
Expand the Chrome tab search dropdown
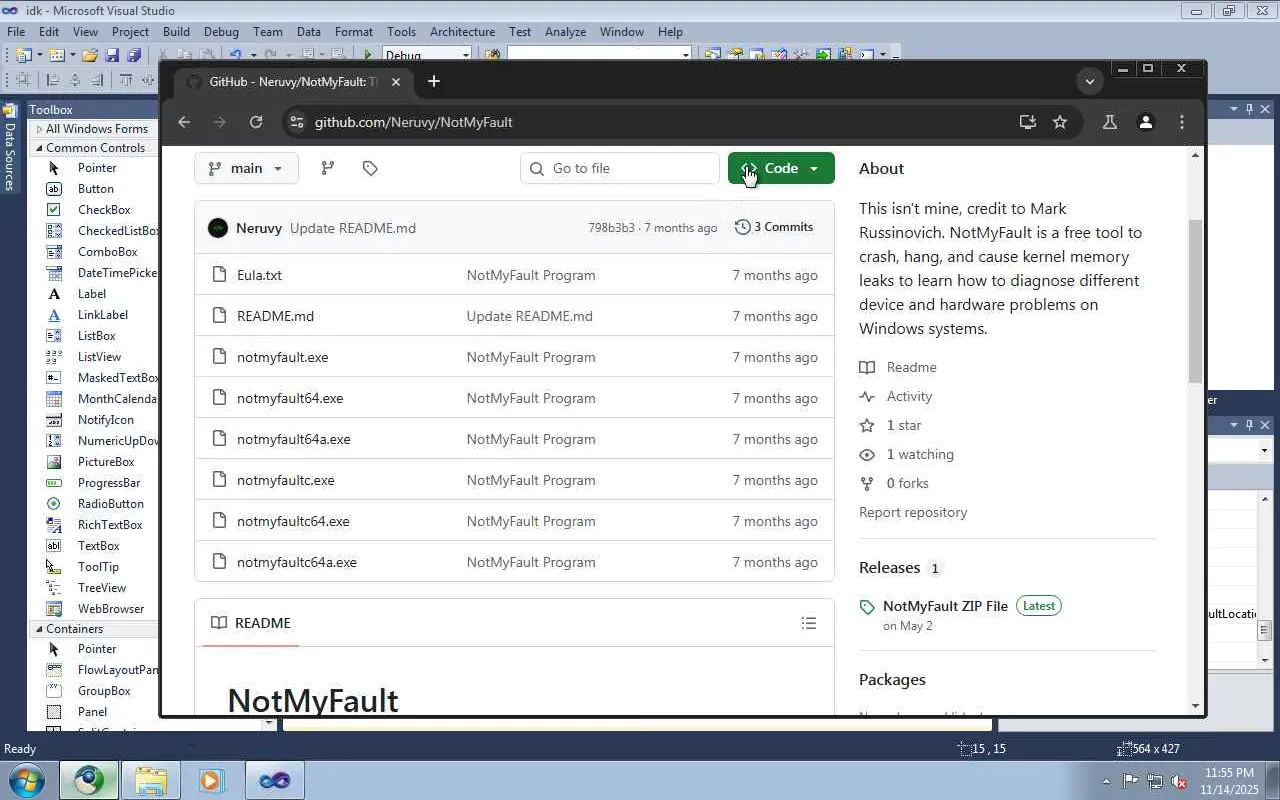[x=1090, y=81]
